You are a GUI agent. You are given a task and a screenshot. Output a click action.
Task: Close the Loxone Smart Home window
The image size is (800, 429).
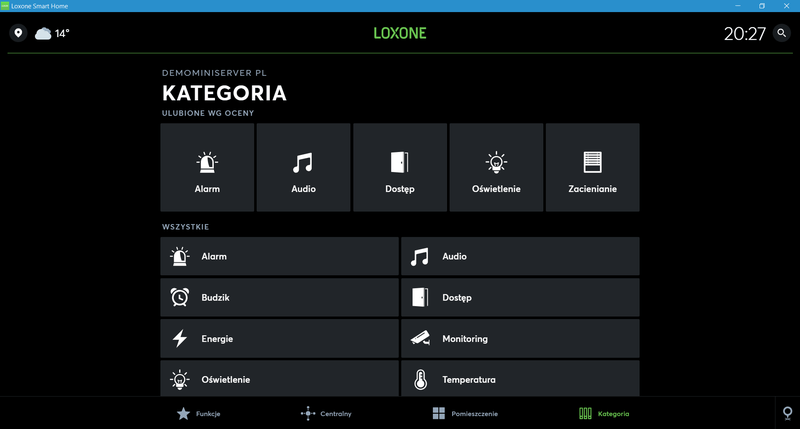(786, 6)
